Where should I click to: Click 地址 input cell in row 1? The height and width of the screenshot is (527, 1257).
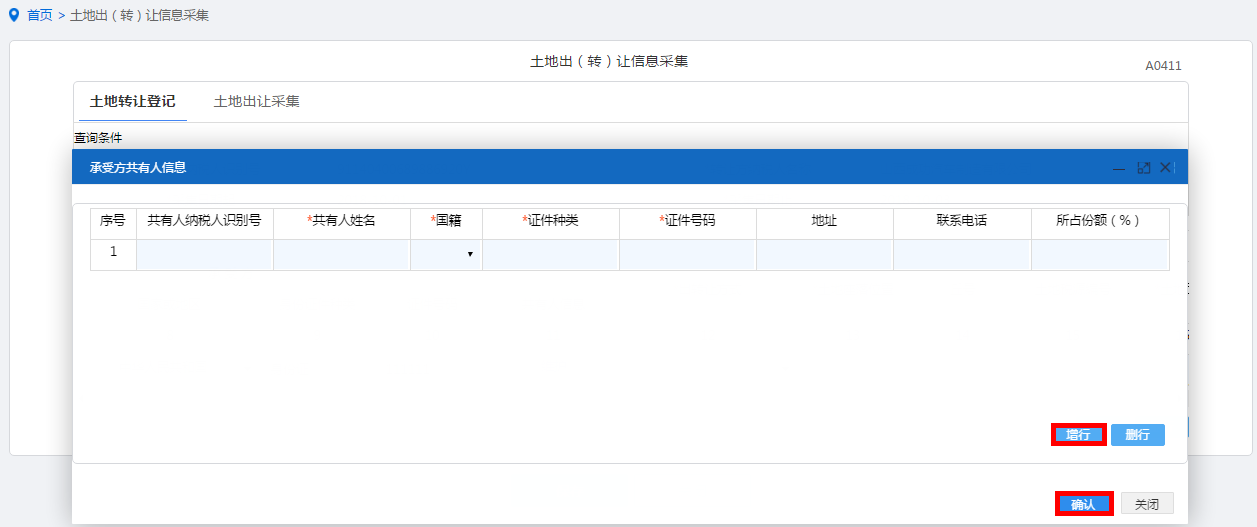click(825, 255)
